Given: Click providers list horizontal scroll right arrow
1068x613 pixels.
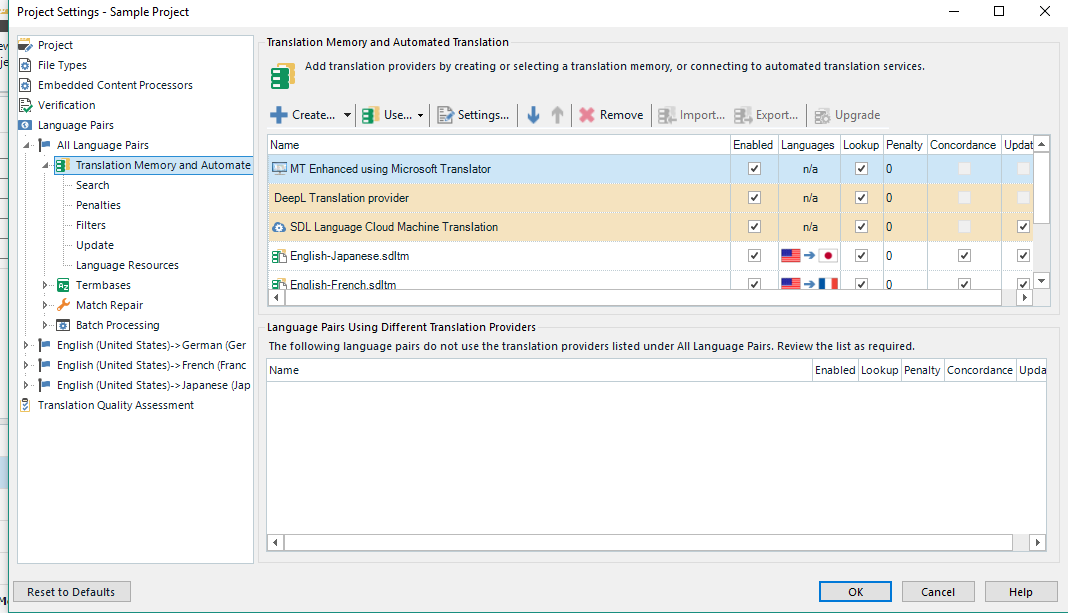Looking at the screenshot, I should click(1024, 298).
